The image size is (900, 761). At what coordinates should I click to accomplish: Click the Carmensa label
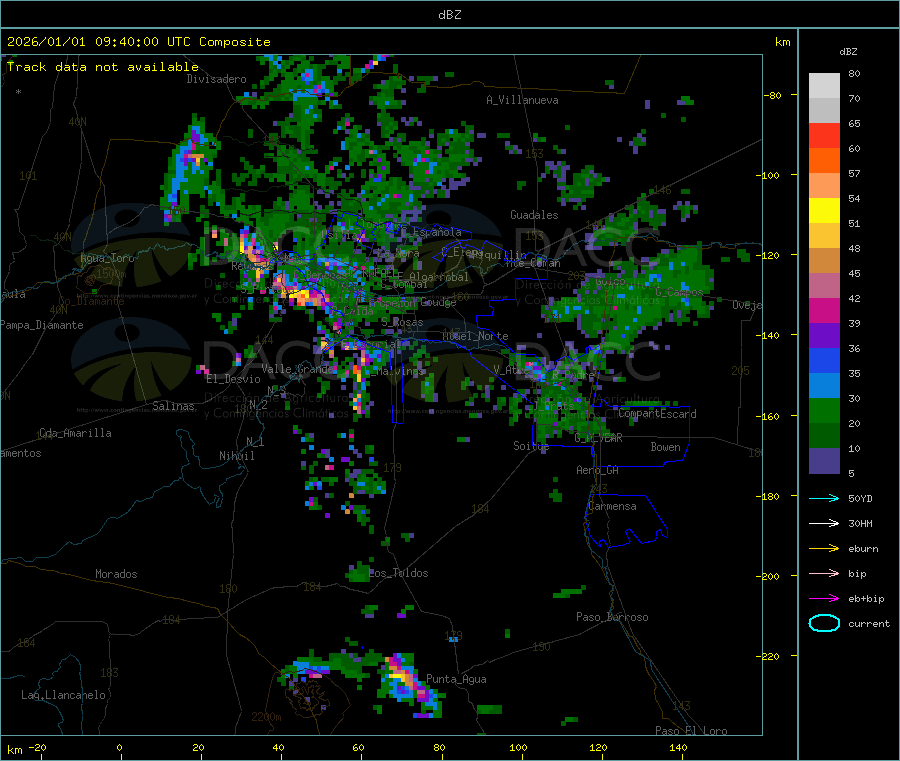click(x=612, y=506)
